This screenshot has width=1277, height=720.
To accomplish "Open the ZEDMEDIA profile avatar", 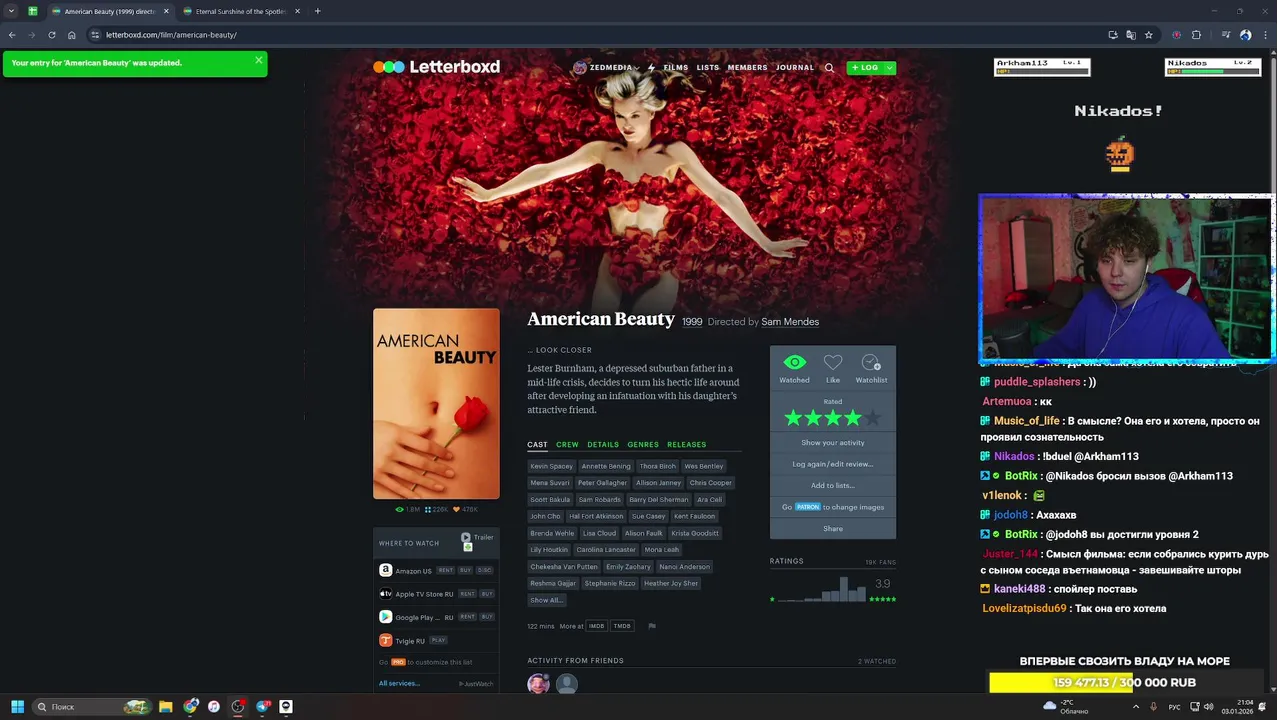I will point(580,68).
